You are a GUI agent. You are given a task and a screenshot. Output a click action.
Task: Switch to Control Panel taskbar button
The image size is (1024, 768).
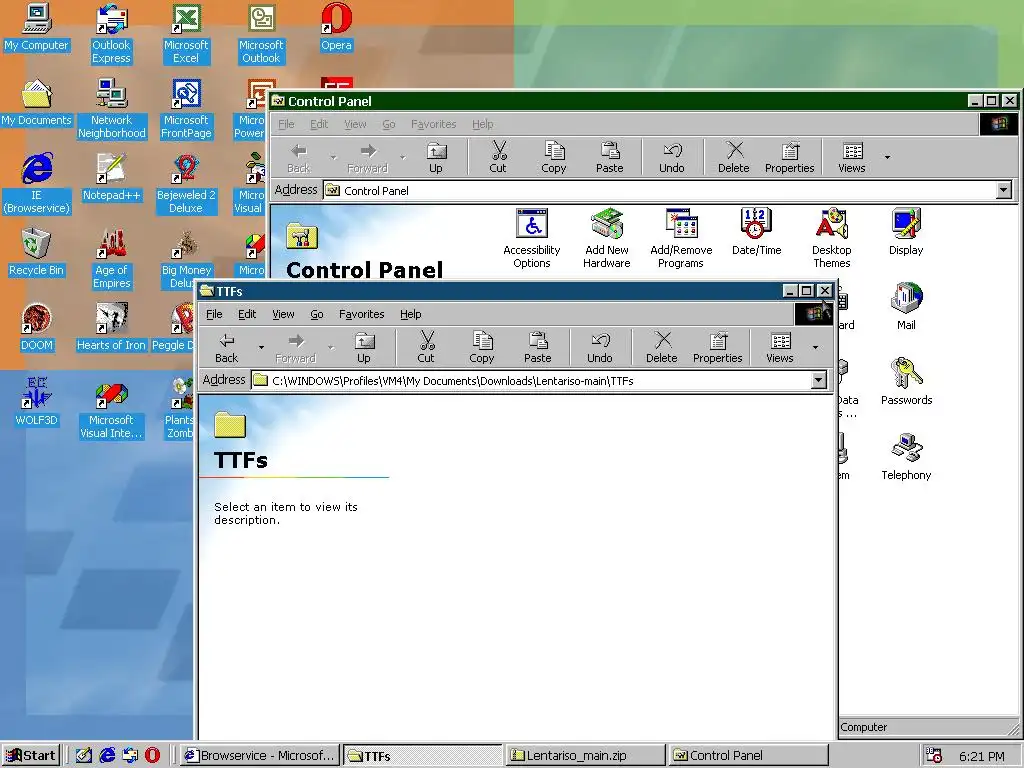[x=748, y=756]
